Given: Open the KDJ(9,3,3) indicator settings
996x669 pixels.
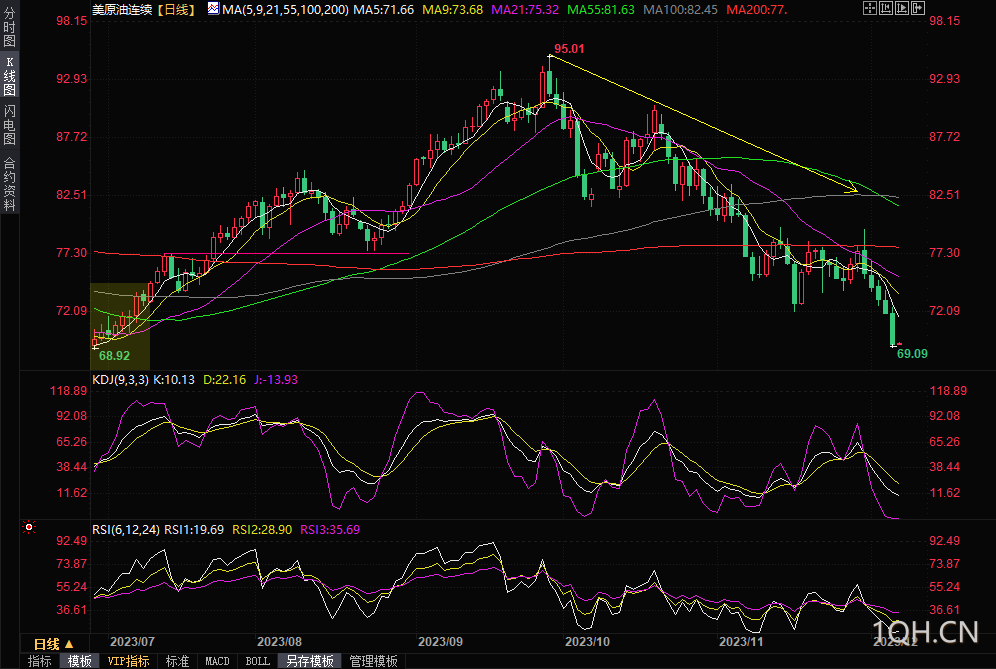Looking at the screenshot, I should [120, 379].
